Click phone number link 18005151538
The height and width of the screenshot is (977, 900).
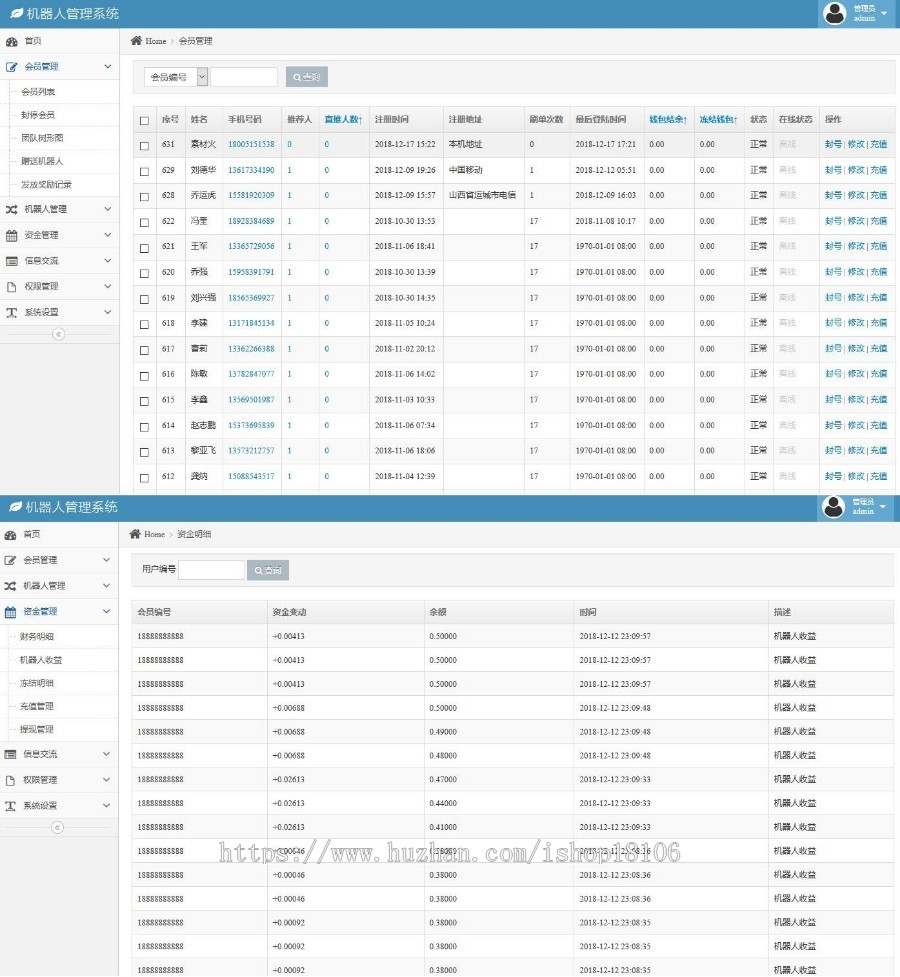[250, 145]
